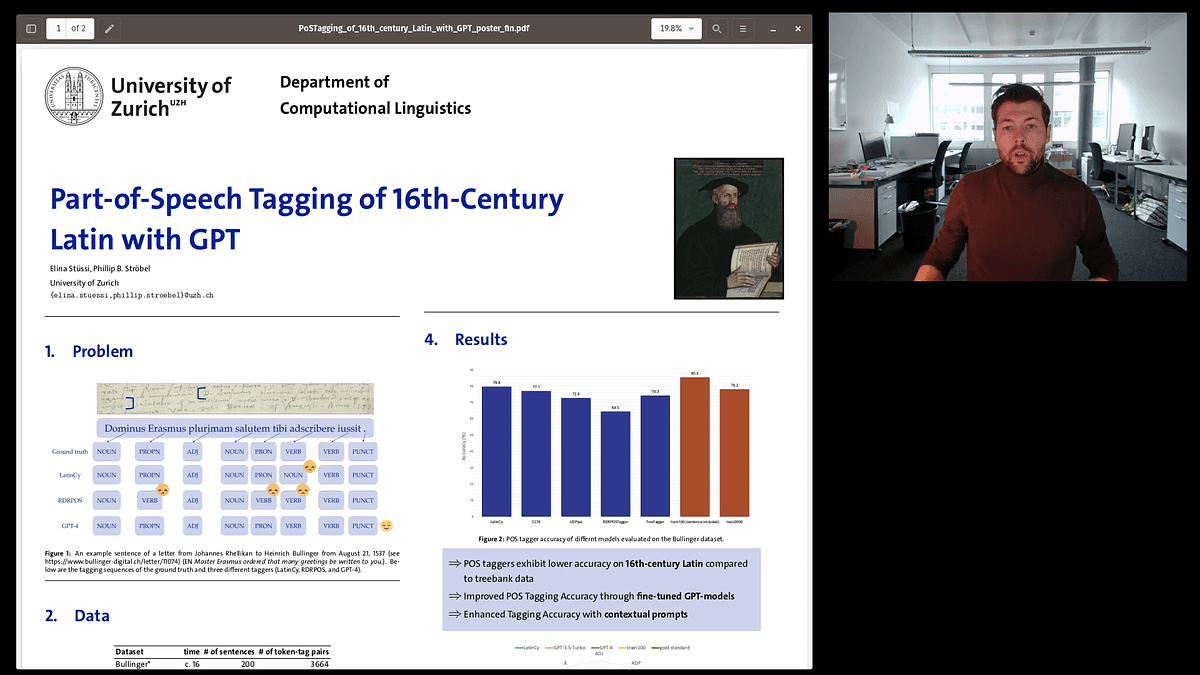This screenshot has width=1200, height=675.
Task: Click the Bullinger portrait painting
Action: click(x=728, y=228)
